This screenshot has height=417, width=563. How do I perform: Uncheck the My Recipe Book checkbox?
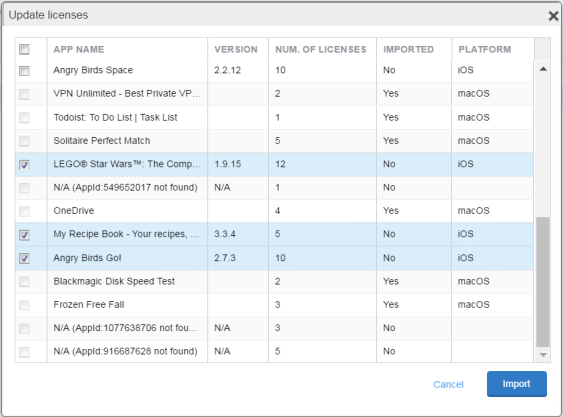click(24, 235)
